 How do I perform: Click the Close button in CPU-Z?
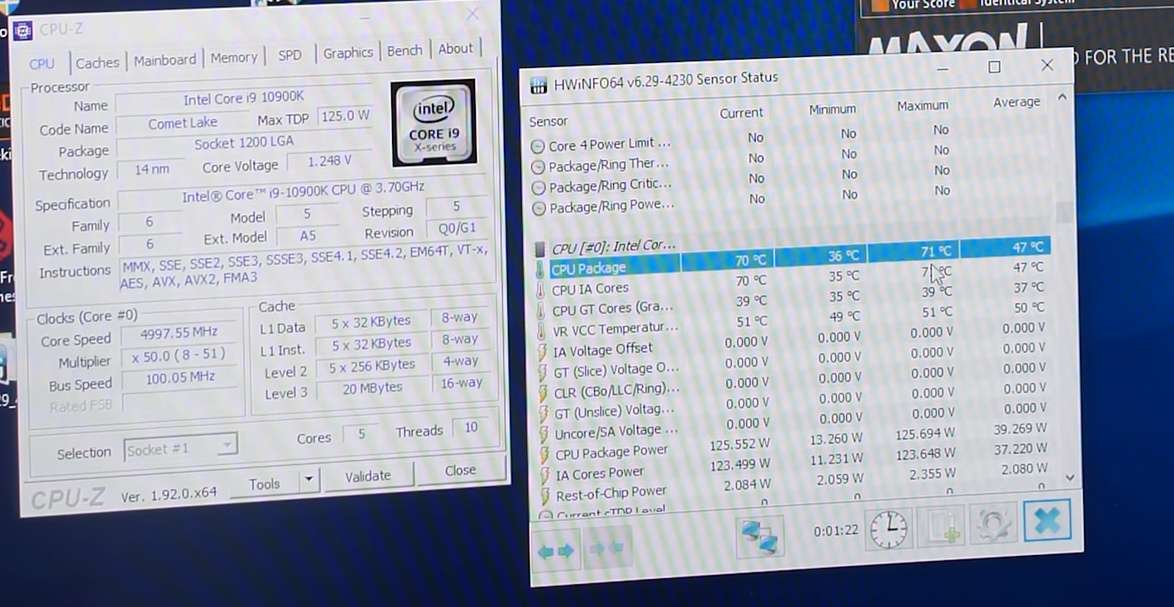click(460, 470)
